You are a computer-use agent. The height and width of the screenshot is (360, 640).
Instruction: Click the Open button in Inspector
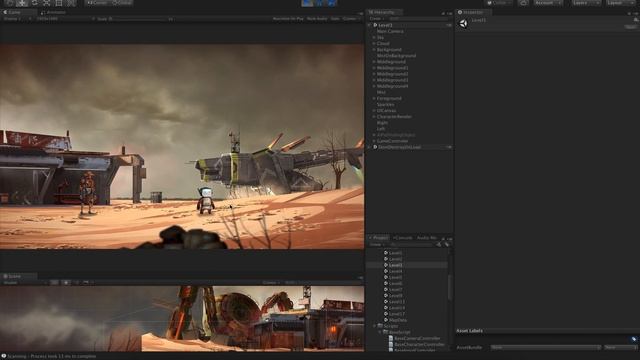point(631,27)
